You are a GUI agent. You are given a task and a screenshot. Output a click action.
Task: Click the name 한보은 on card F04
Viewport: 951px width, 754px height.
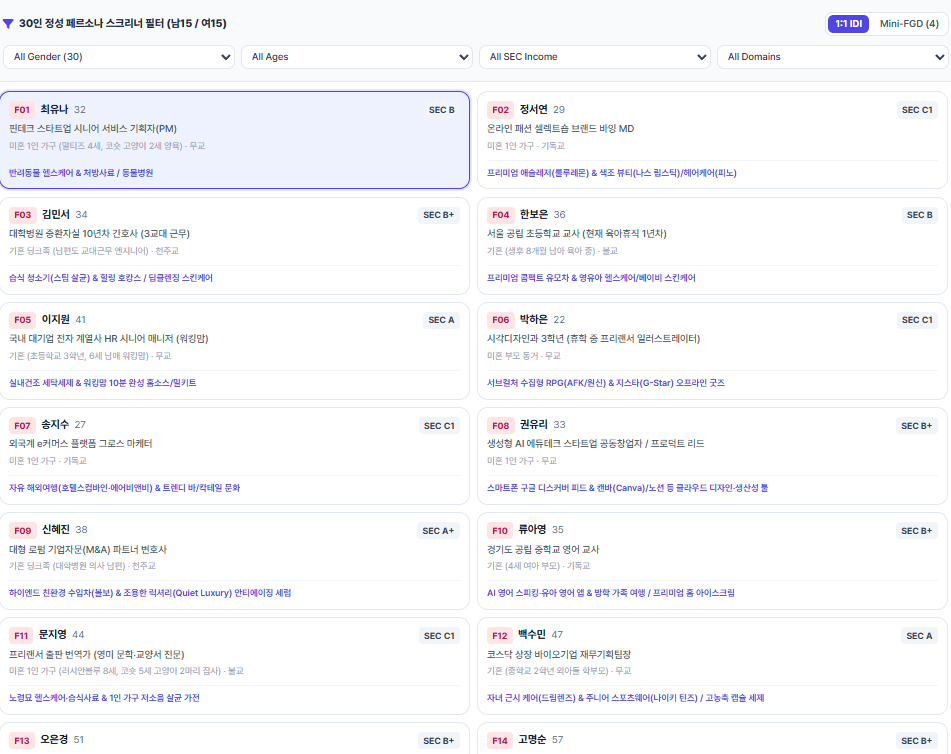click(x=534, y=214)
